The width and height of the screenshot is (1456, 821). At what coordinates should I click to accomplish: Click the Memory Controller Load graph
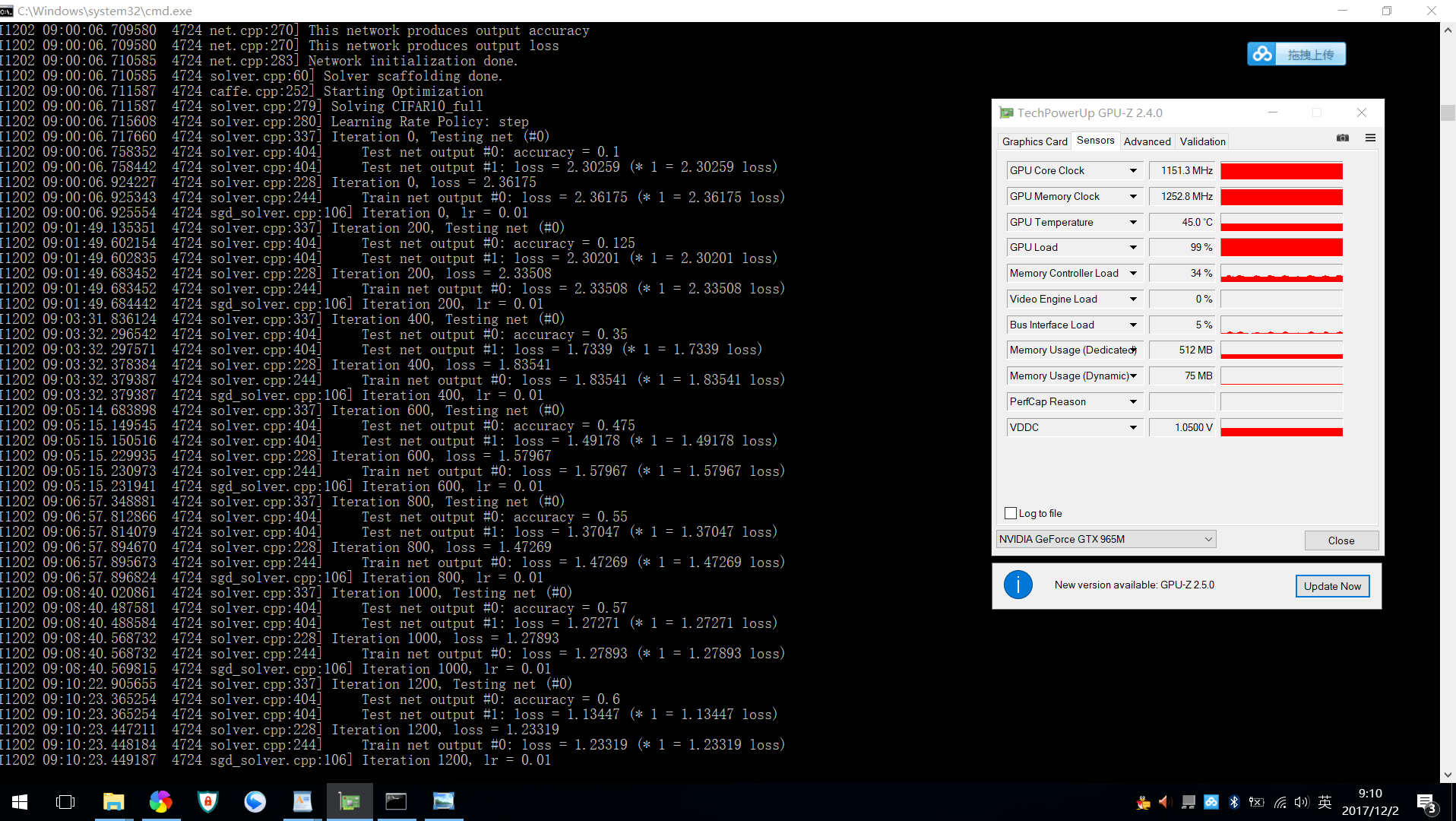[1281, 274]
